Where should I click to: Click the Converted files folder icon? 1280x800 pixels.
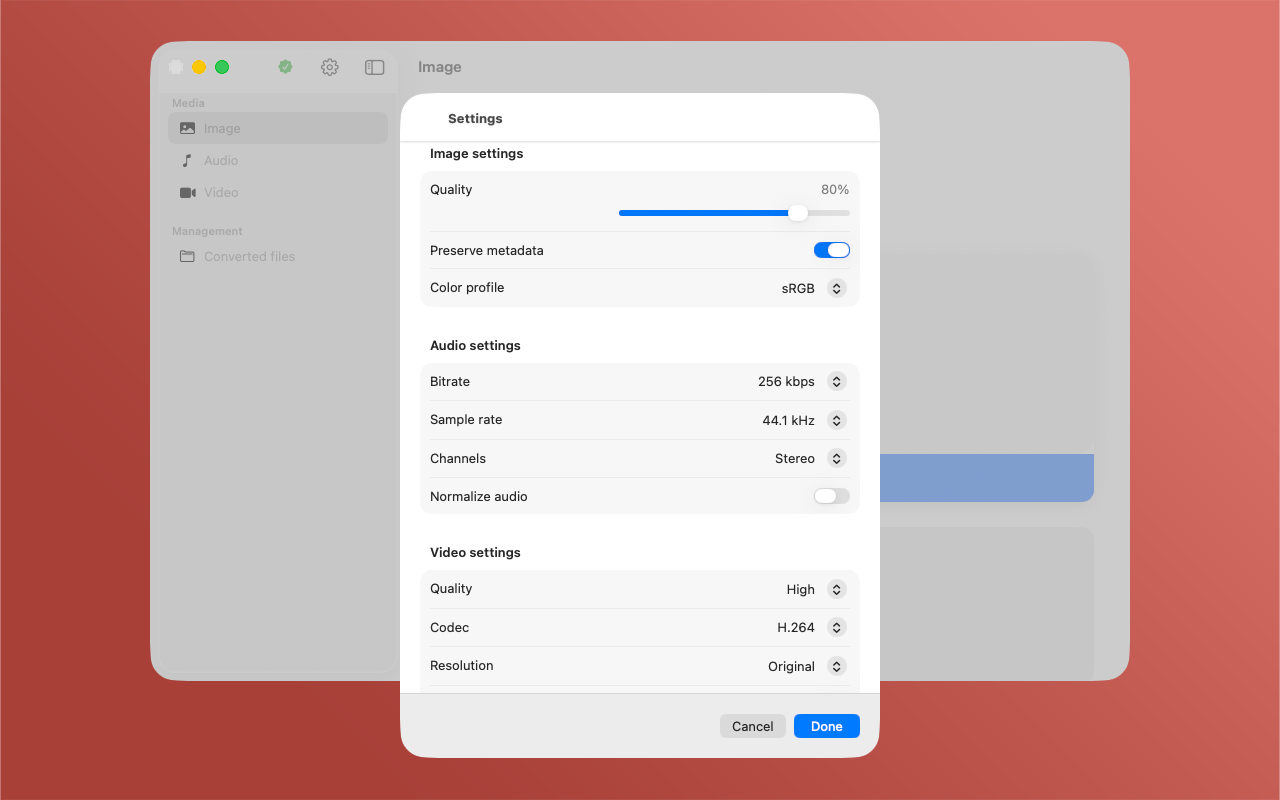(187, 256)
